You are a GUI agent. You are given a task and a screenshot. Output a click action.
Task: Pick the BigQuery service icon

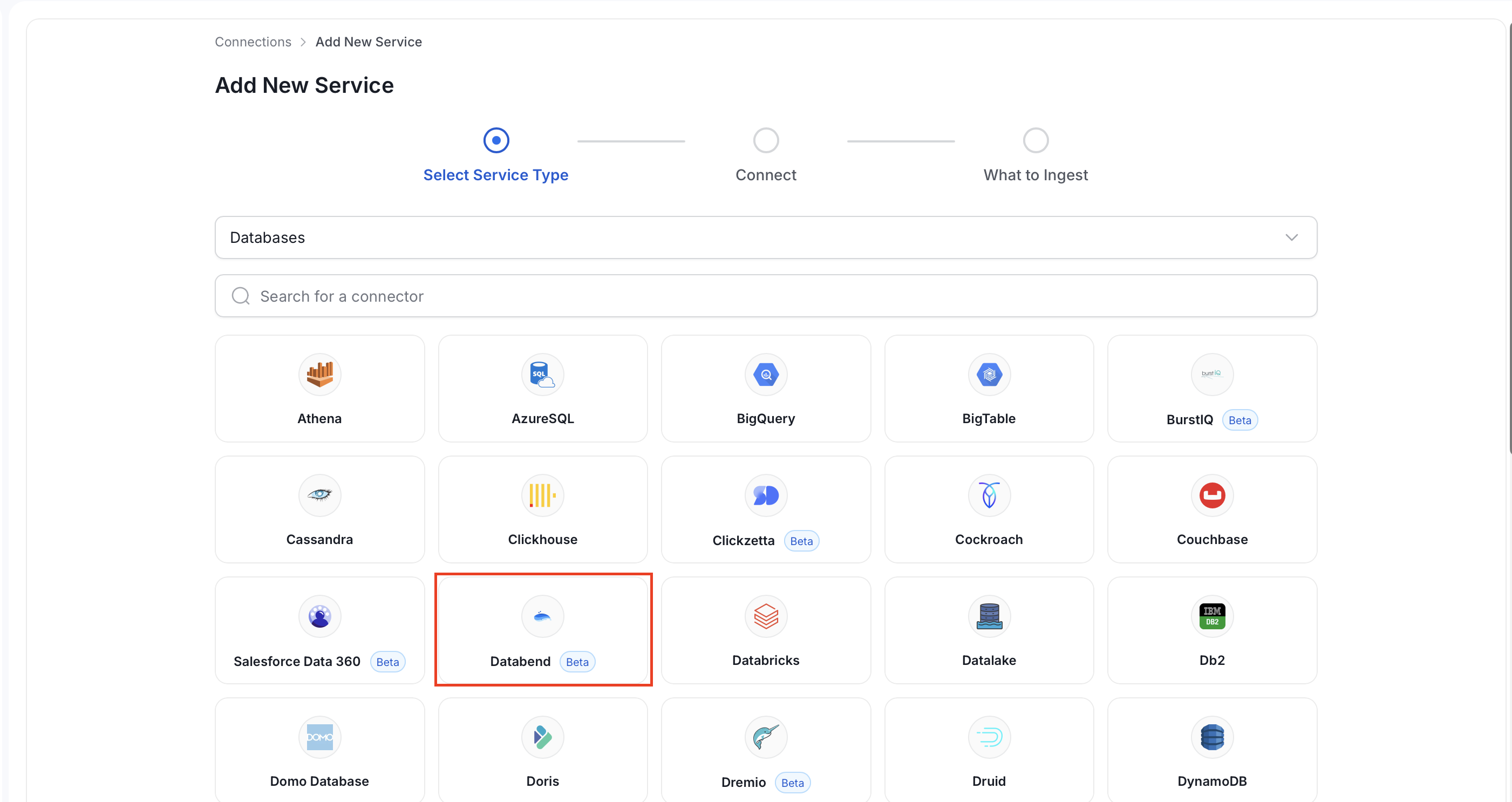pyautogui.click(x=766, y=374)
